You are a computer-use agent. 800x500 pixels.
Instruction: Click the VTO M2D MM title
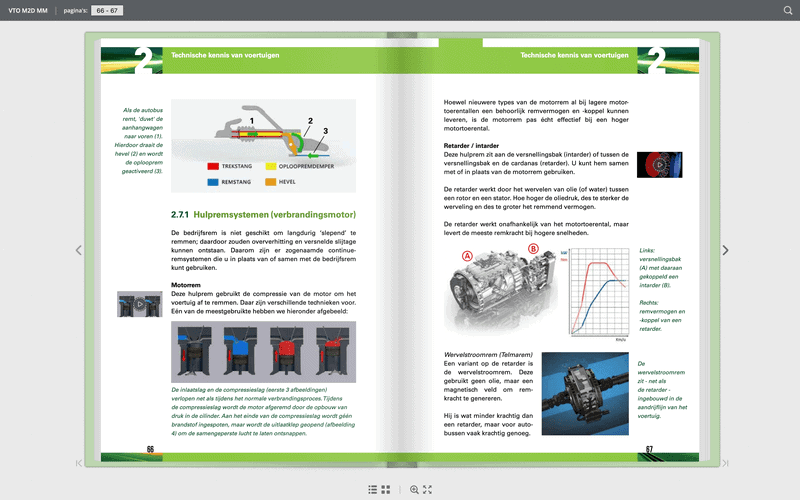pos(28,10)
